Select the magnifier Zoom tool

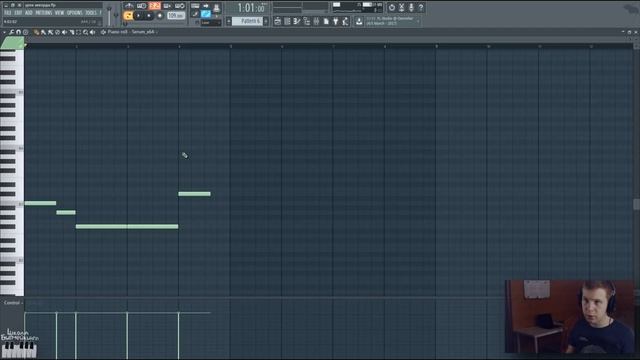[85, 32]
